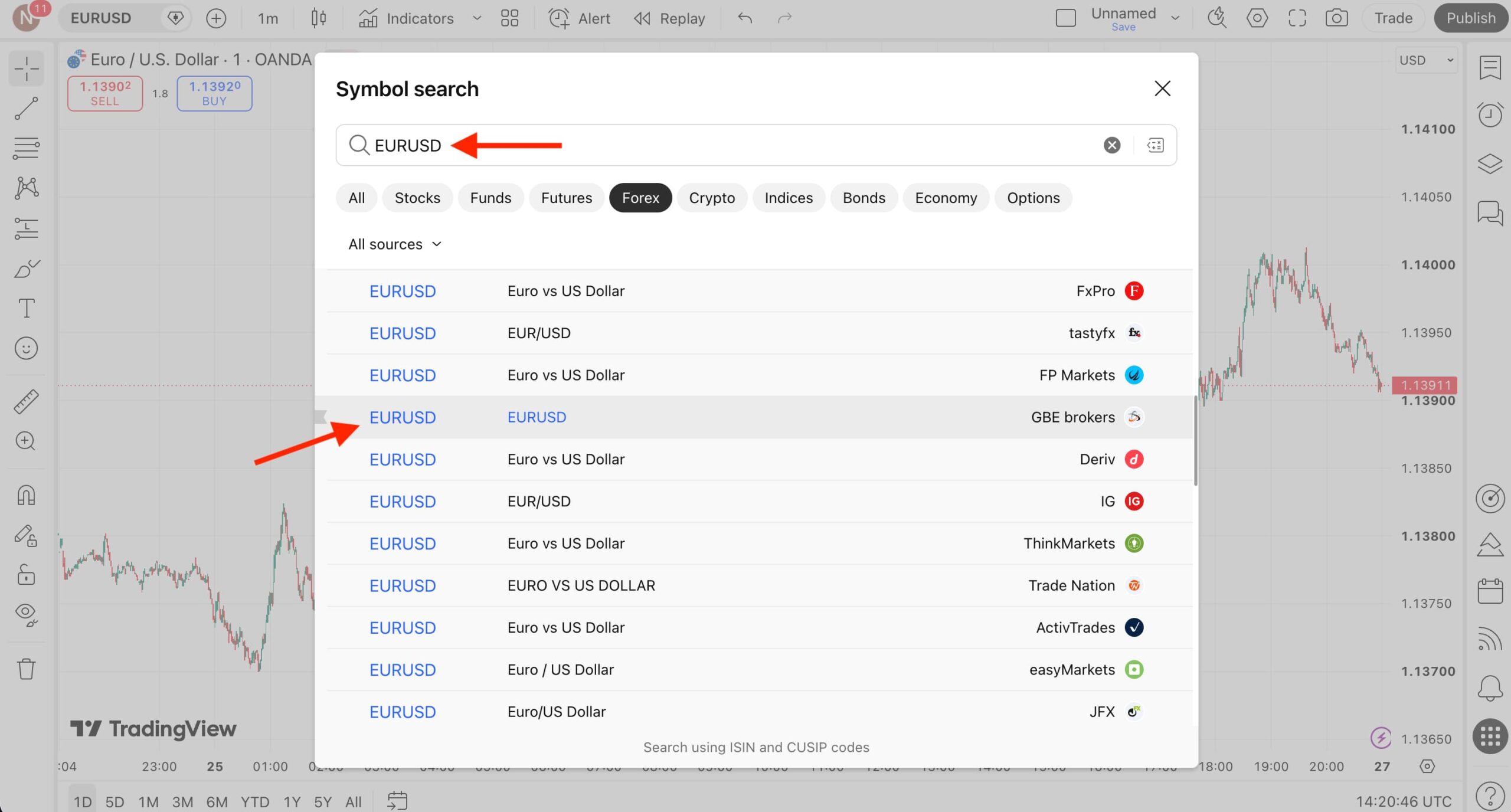Image resolution: width=1511 pixels, height=812 pixels.
Task: Toggle hide all drawings eye icon
Action: click(x=27, y=614)
